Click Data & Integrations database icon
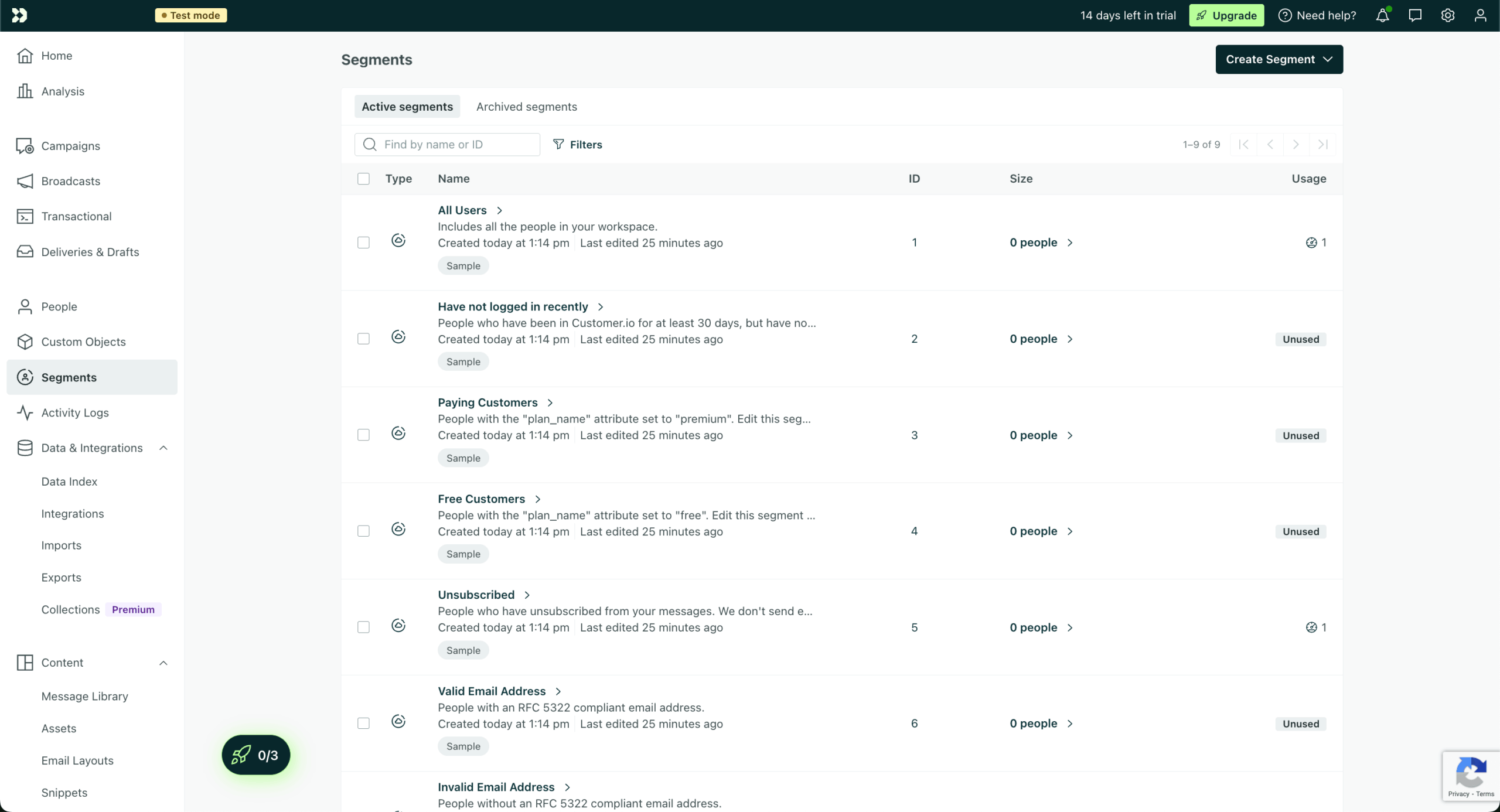This screenshot has width=1500, height=812. click(x=25, y=448)
